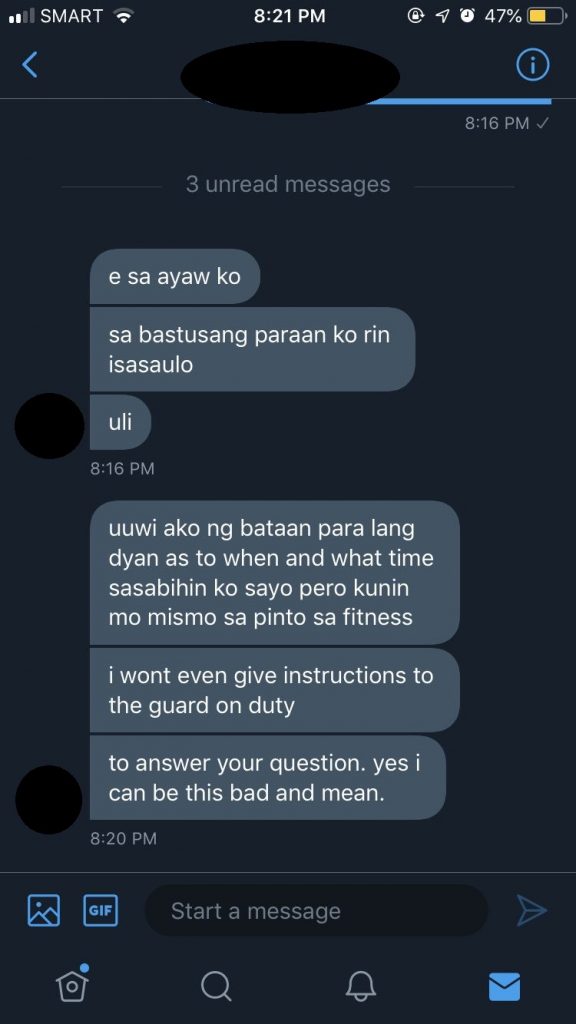
Task: Go back using the top-left chevron
Action: click(x=29, y=65)
